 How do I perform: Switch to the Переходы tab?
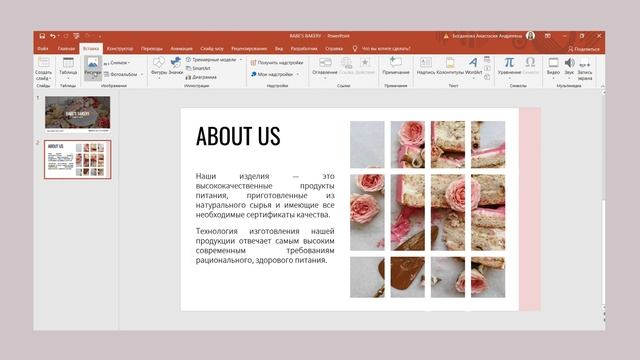pos(152,49)
